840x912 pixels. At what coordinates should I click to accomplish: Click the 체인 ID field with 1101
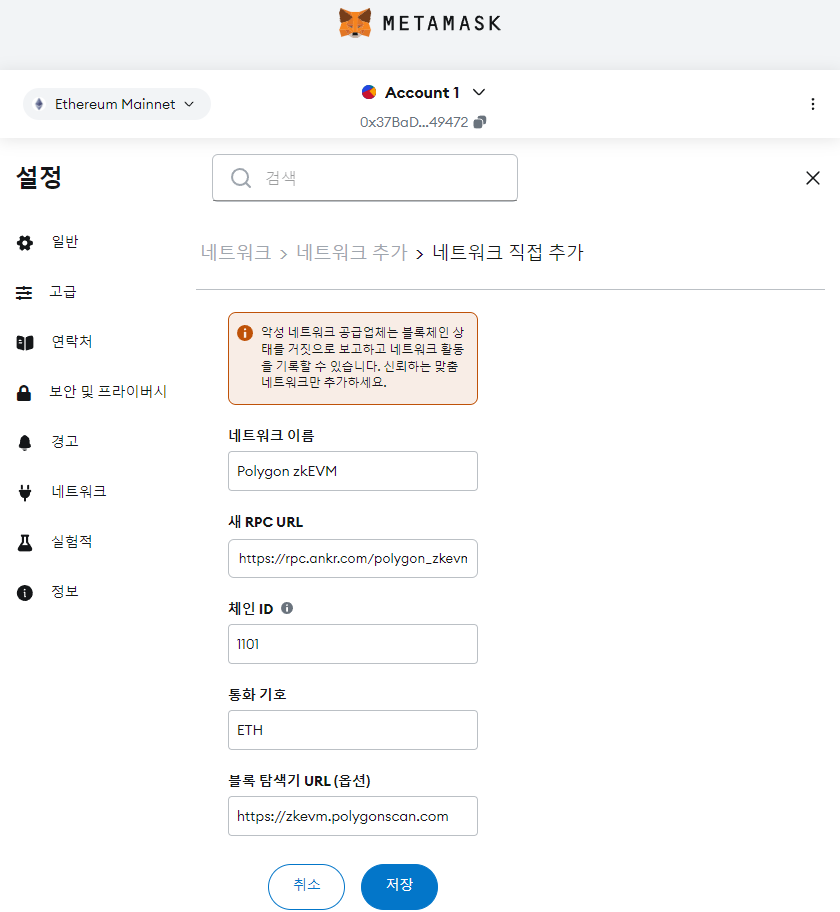(353, 644)
